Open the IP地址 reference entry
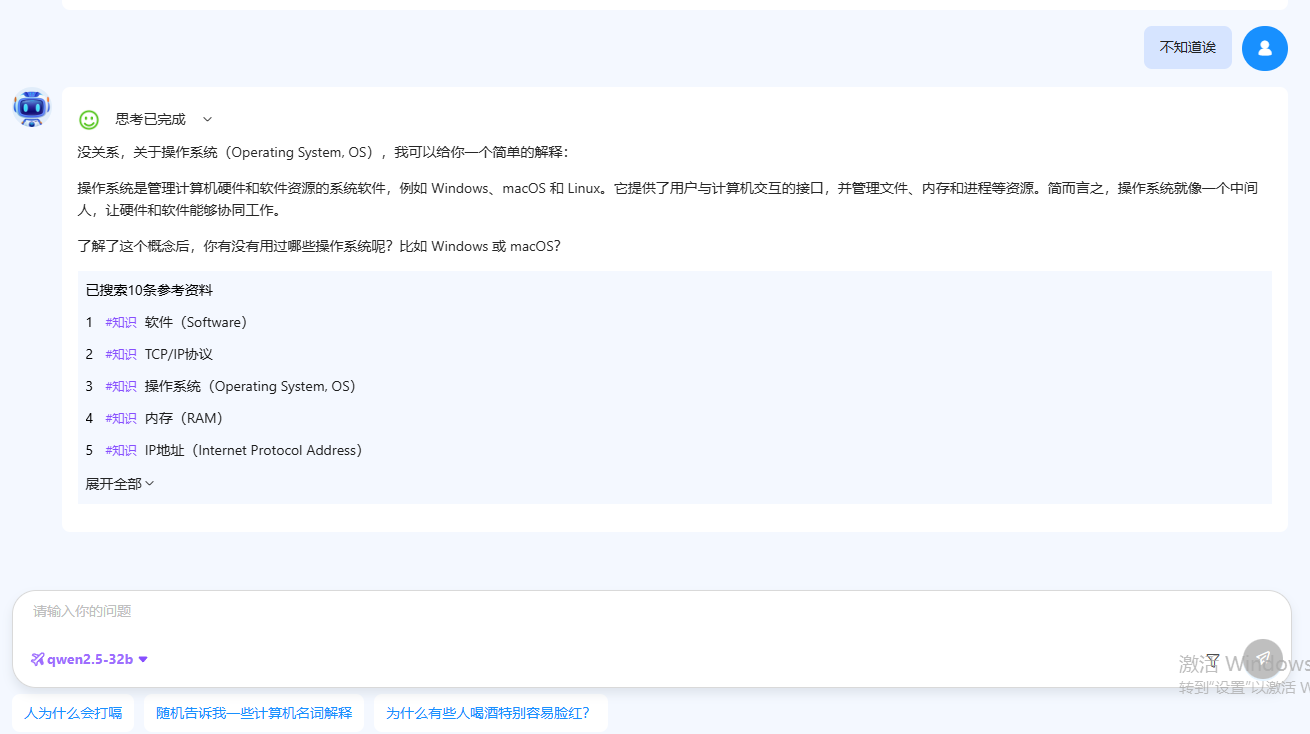This screenshot has height=734, width=1310. (x=253, y=450)
